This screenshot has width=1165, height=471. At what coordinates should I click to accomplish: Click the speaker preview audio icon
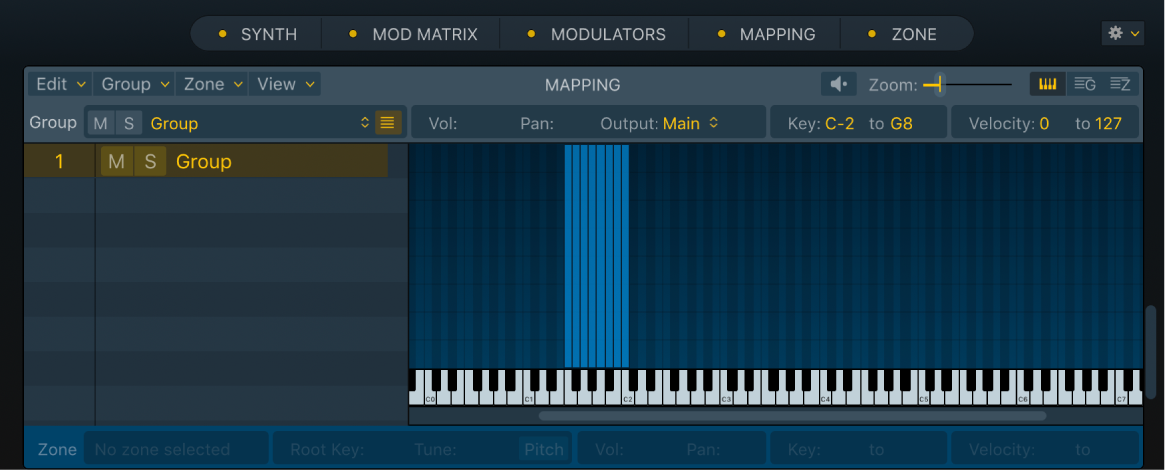(838, 85)
